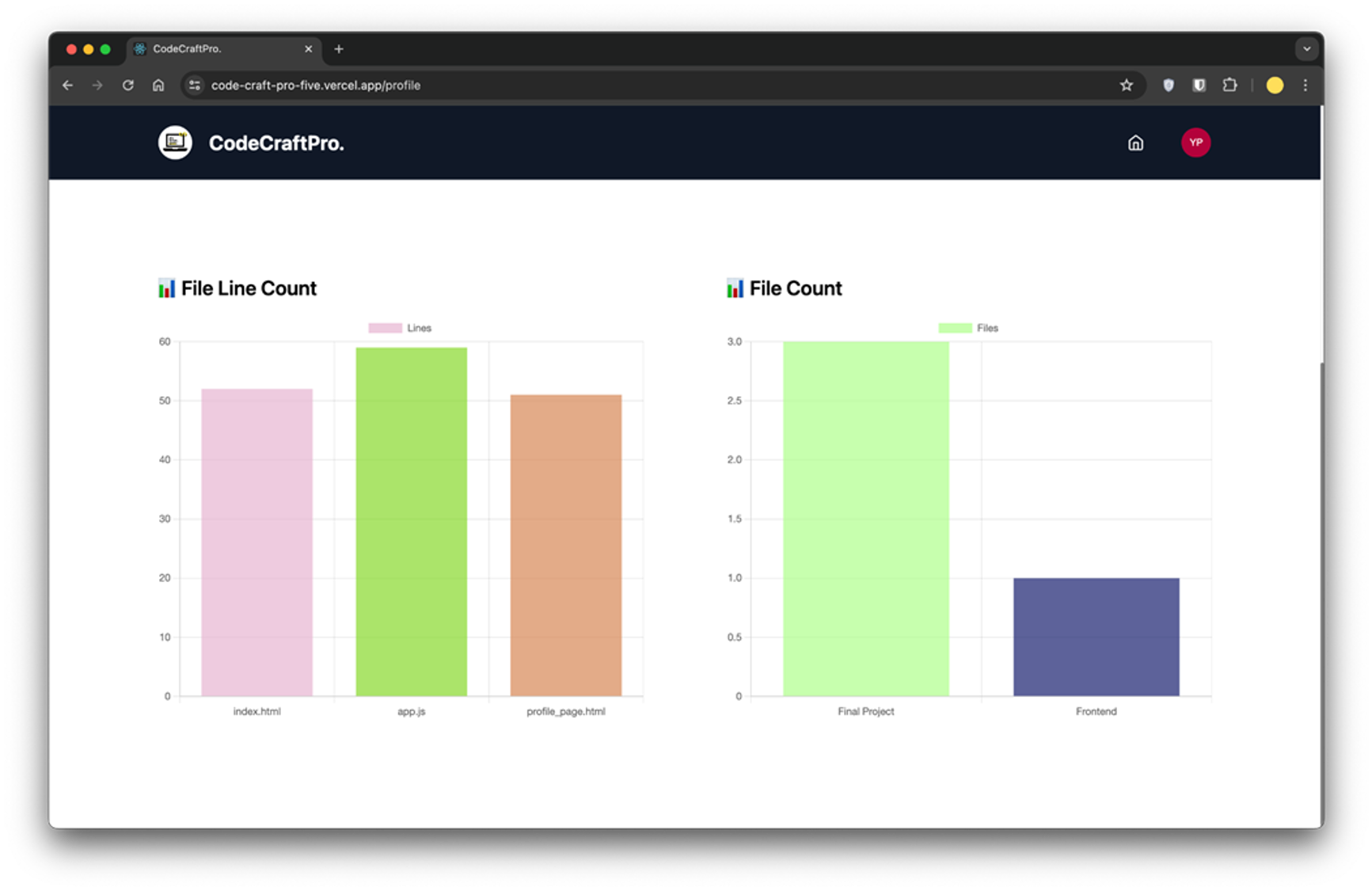Image resolution: width=1372 pixels, height=891 pixels.
Task: Toggle the Lines dataset legend
Action: tap(400, 328)
